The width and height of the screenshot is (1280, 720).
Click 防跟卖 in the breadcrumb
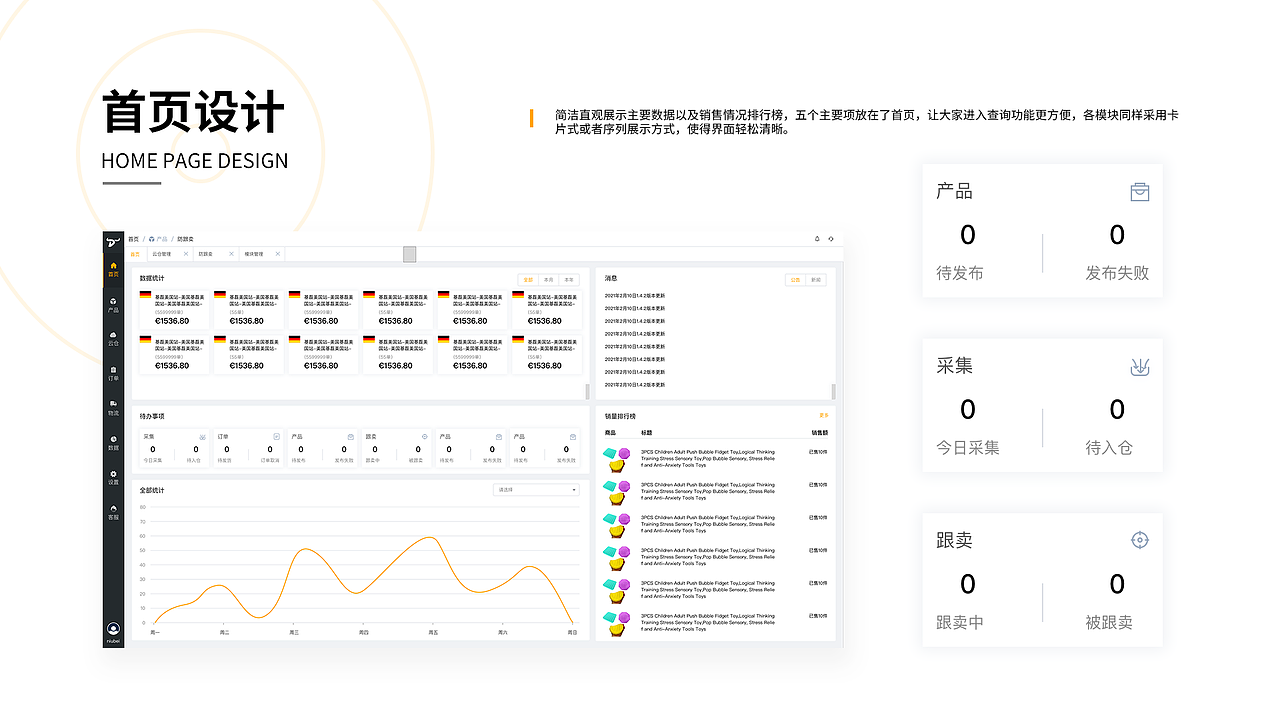(186, 240)
